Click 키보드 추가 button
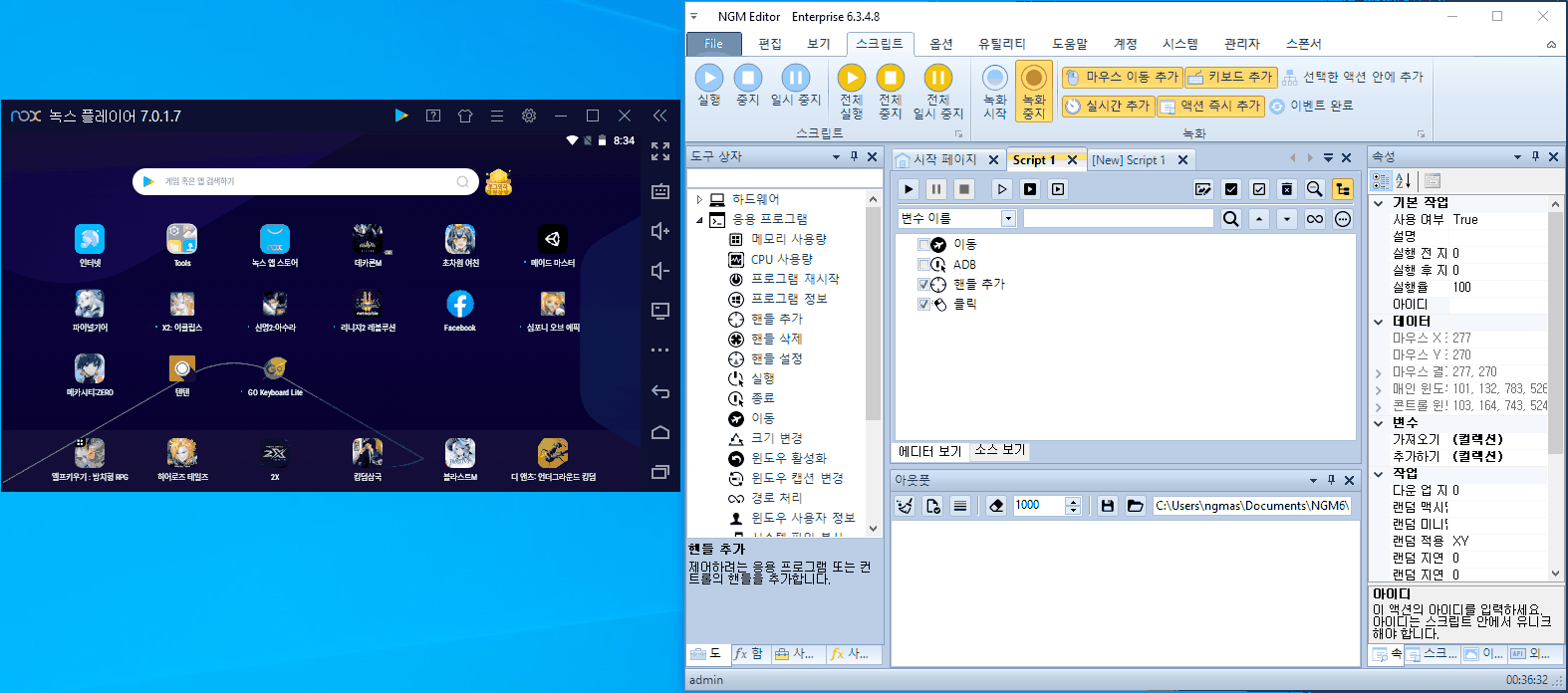This screenshot has height=693, width=1568. point(1230,77)
